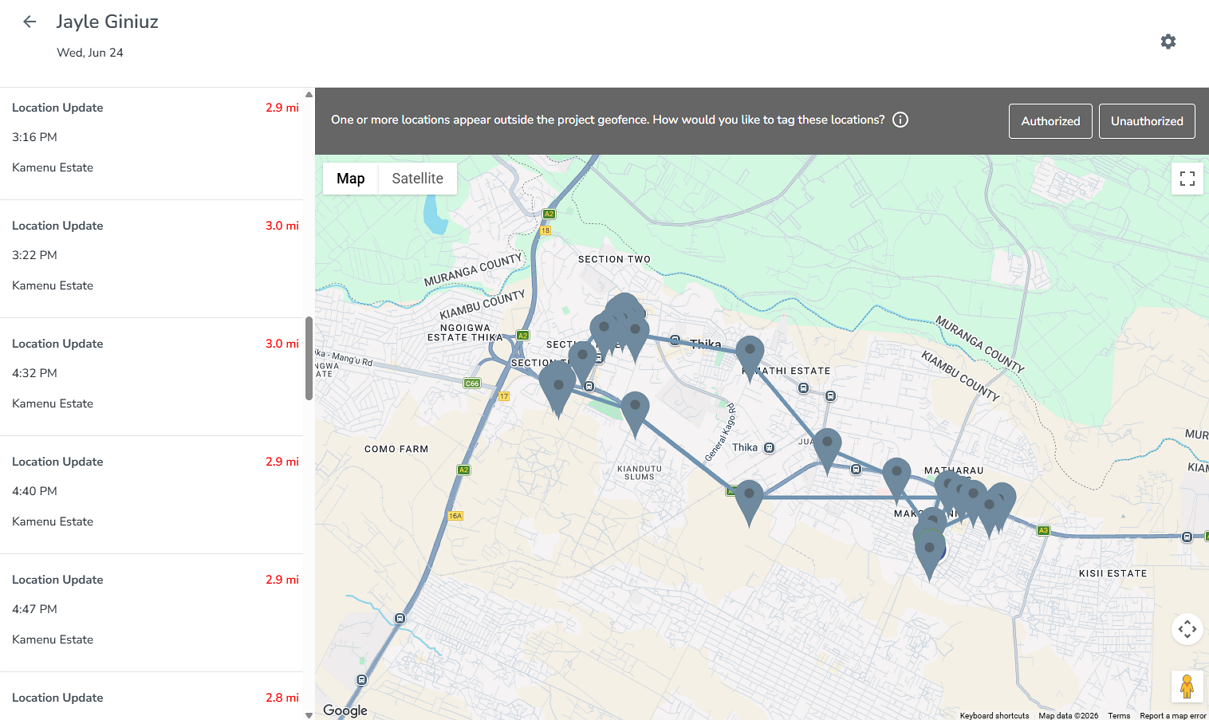Click the 16A road marker
1209x720 pixels.
click(x=456, y=516)
